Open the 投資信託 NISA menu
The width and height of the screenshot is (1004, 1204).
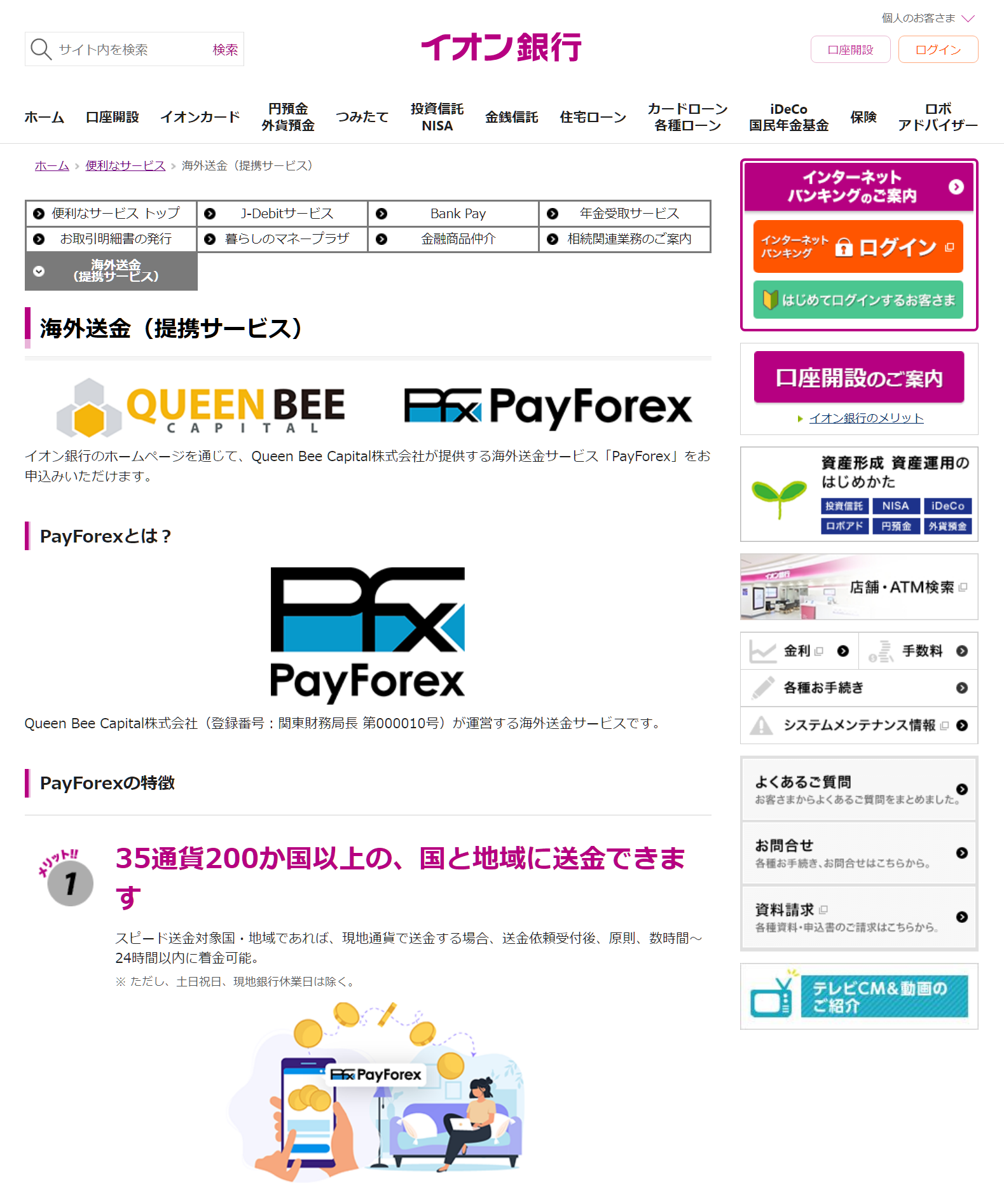[x=437, y=117]
